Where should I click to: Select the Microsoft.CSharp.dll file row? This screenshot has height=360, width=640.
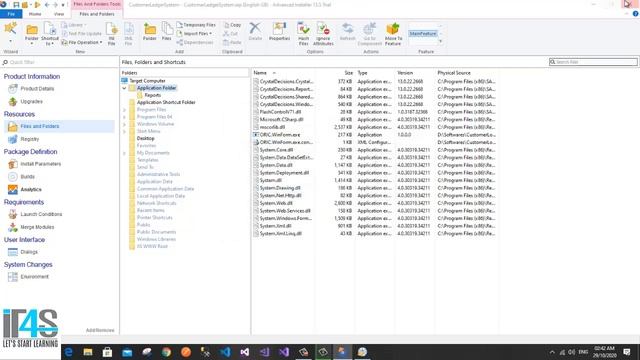coord(374,120)
